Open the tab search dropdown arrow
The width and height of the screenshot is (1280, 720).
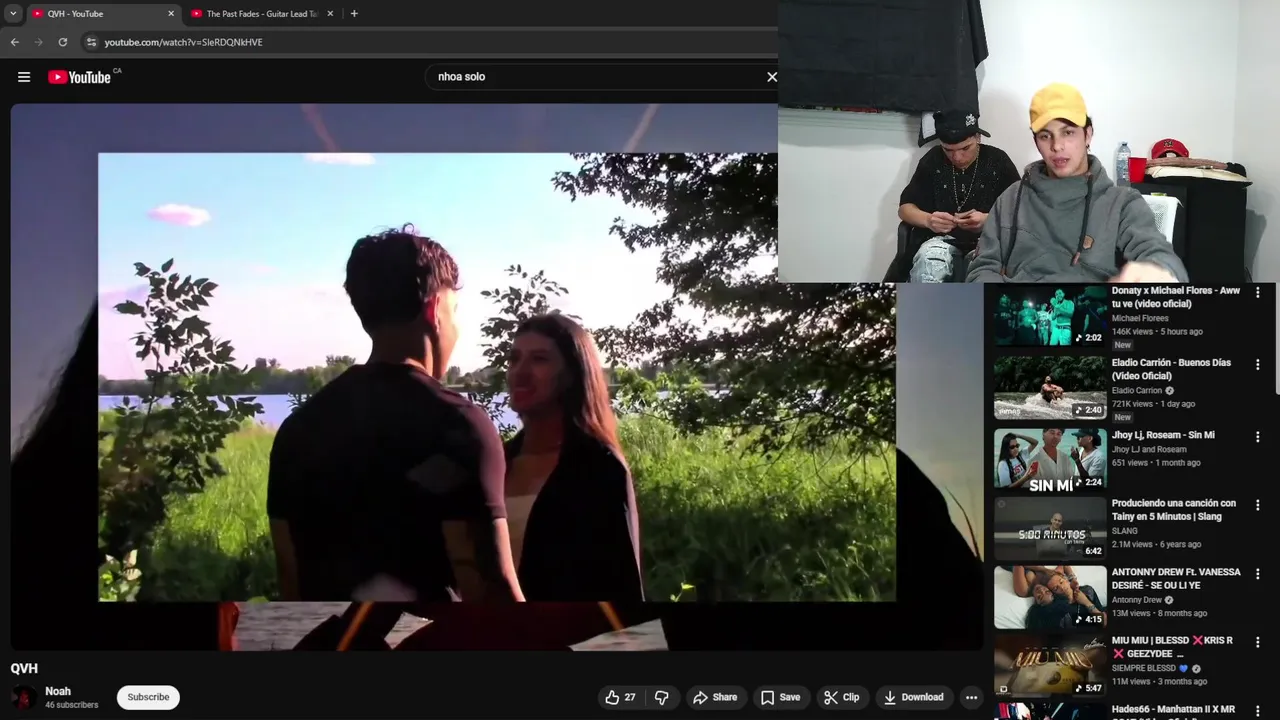(13, 14)
